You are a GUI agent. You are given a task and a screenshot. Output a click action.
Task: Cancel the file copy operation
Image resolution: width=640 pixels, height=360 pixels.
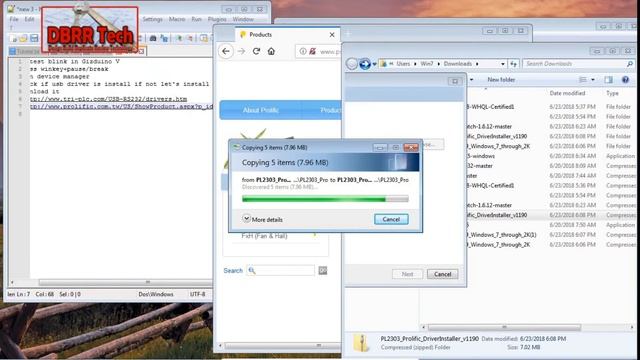point(391,219)
